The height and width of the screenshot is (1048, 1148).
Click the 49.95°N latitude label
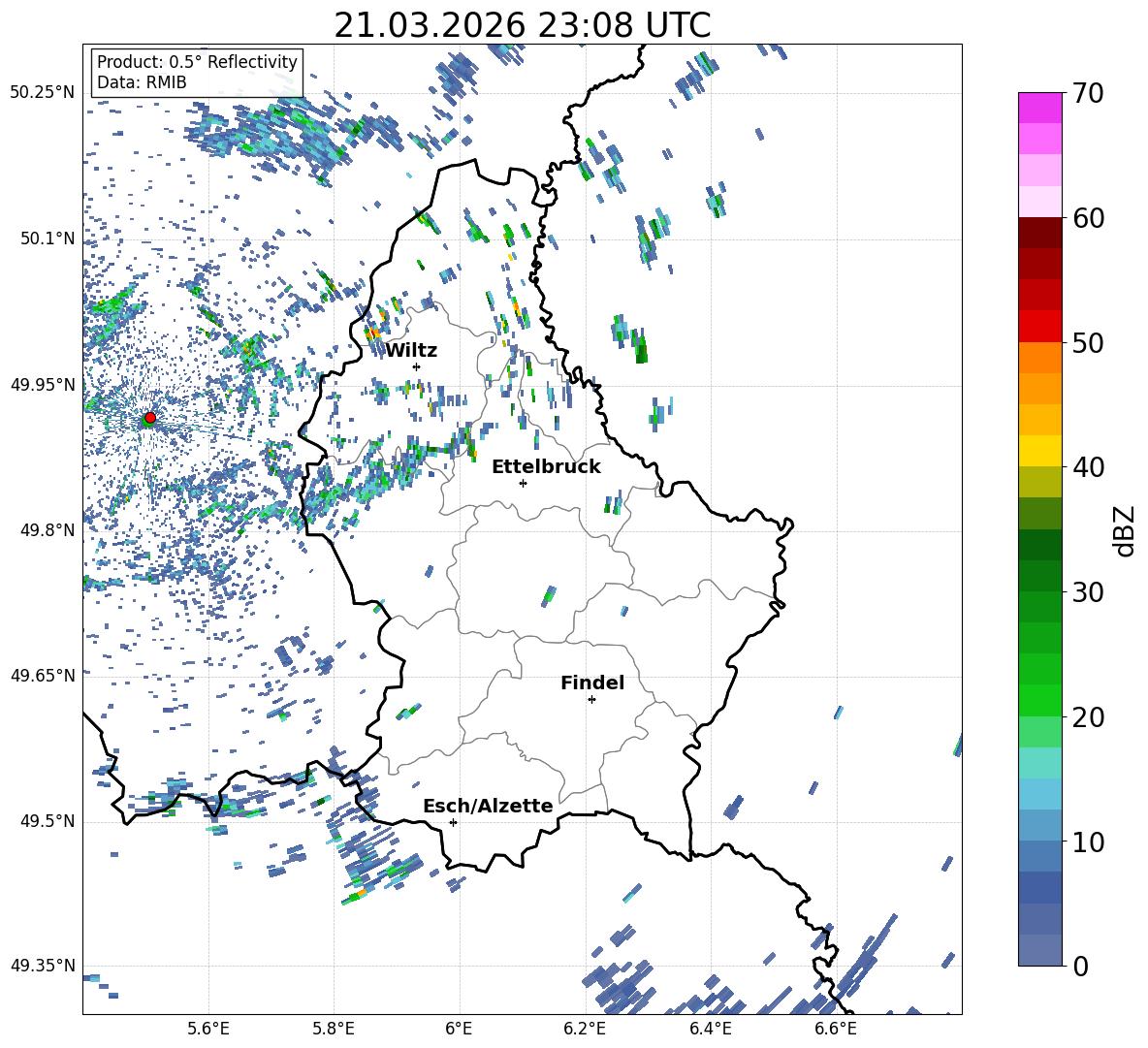[42, 384]
